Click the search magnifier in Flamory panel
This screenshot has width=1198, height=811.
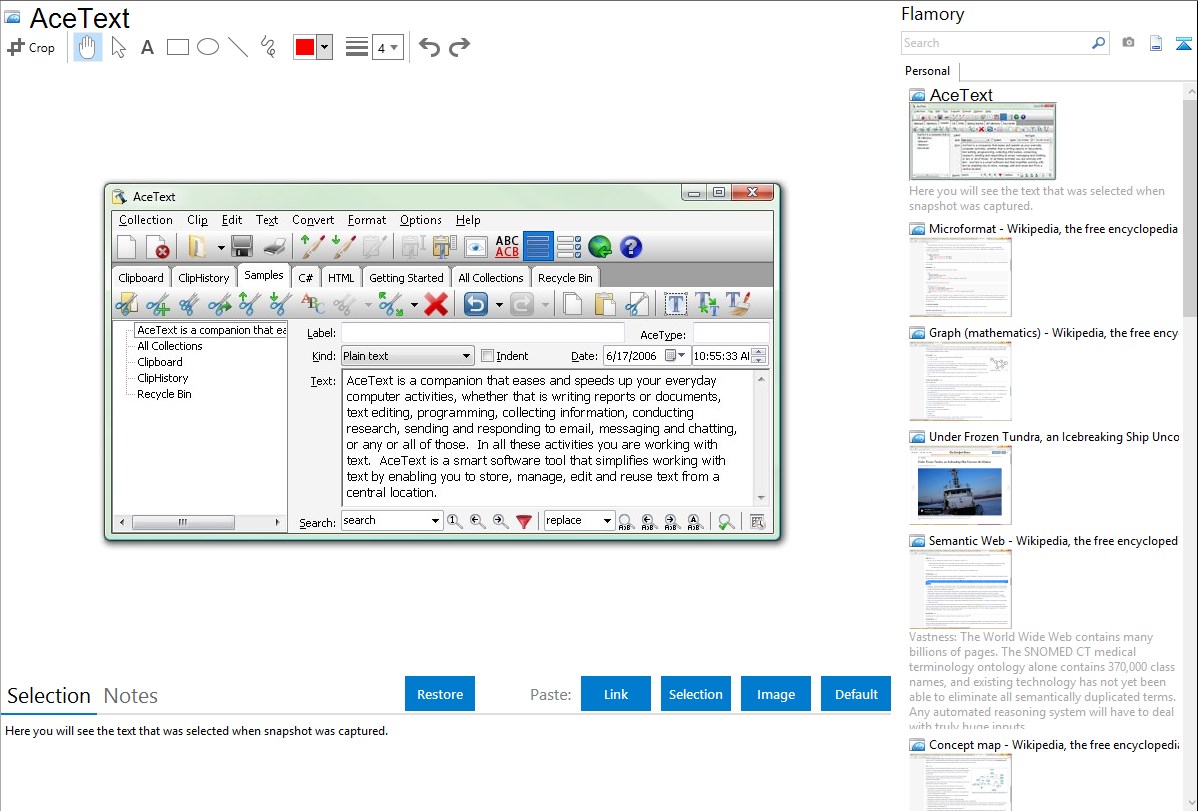(1098, 43)
